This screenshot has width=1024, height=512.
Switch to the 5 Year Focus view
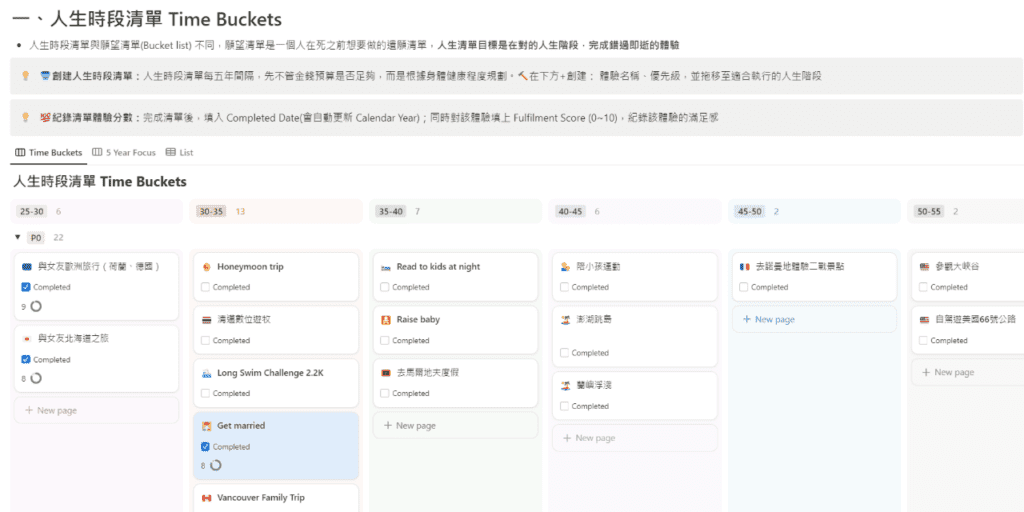click(124, 153)
